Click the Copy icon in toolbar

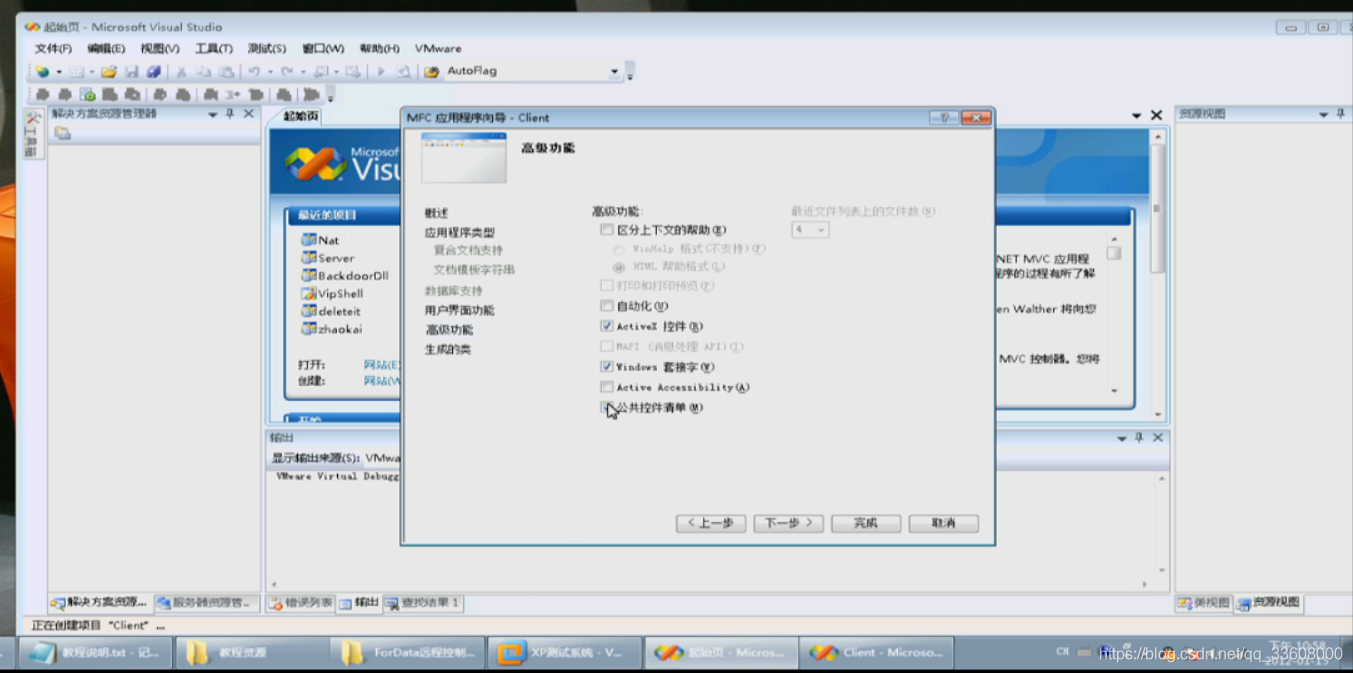203,72
